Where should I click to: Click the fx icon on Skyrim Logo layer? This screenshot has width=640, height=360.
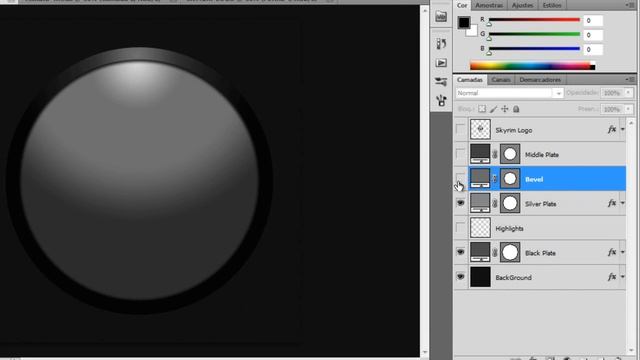pos(612,129)
